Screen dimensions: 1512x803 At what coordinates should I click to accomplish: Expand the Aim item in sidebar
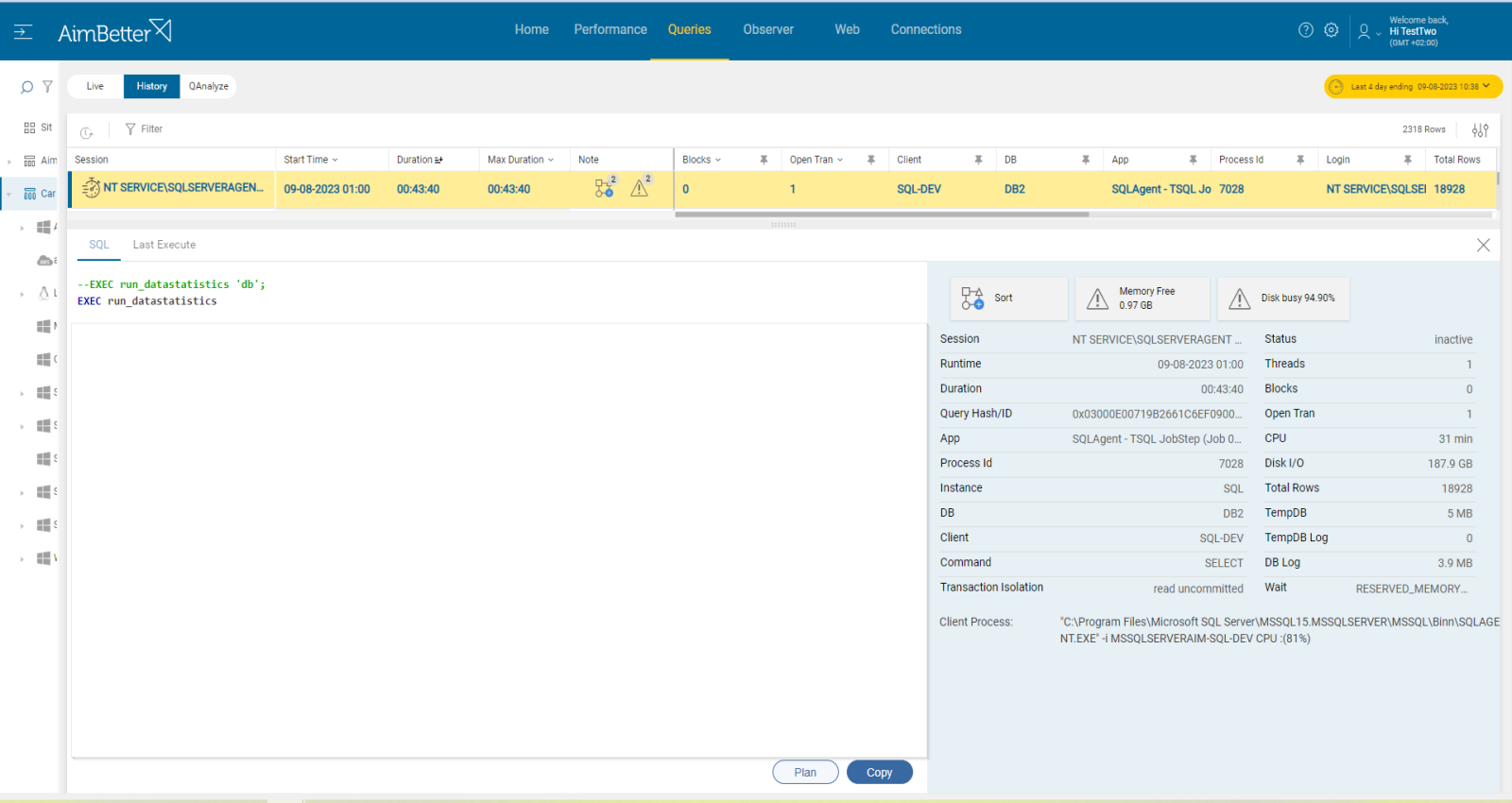9,162
